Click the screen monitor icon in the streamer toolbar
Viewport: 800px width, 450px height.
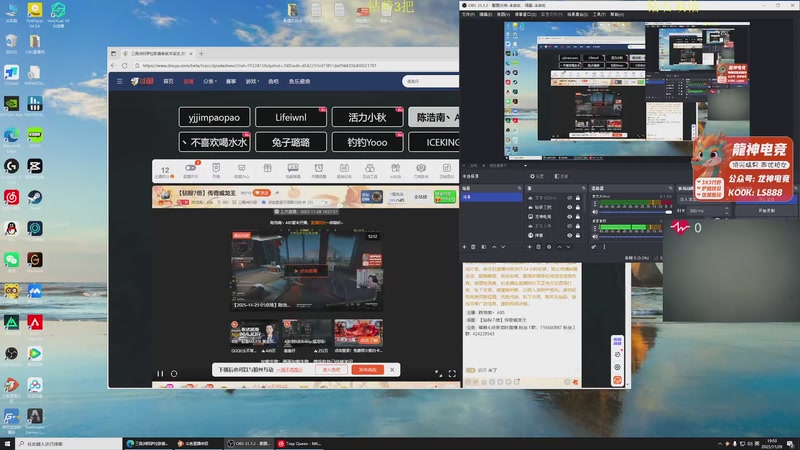tap(293, 168)
